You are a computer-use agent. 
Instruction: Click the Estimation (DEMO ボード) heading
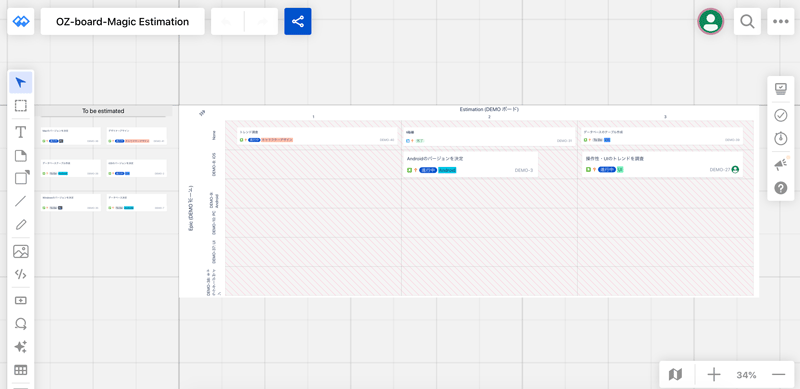(489, 109)
